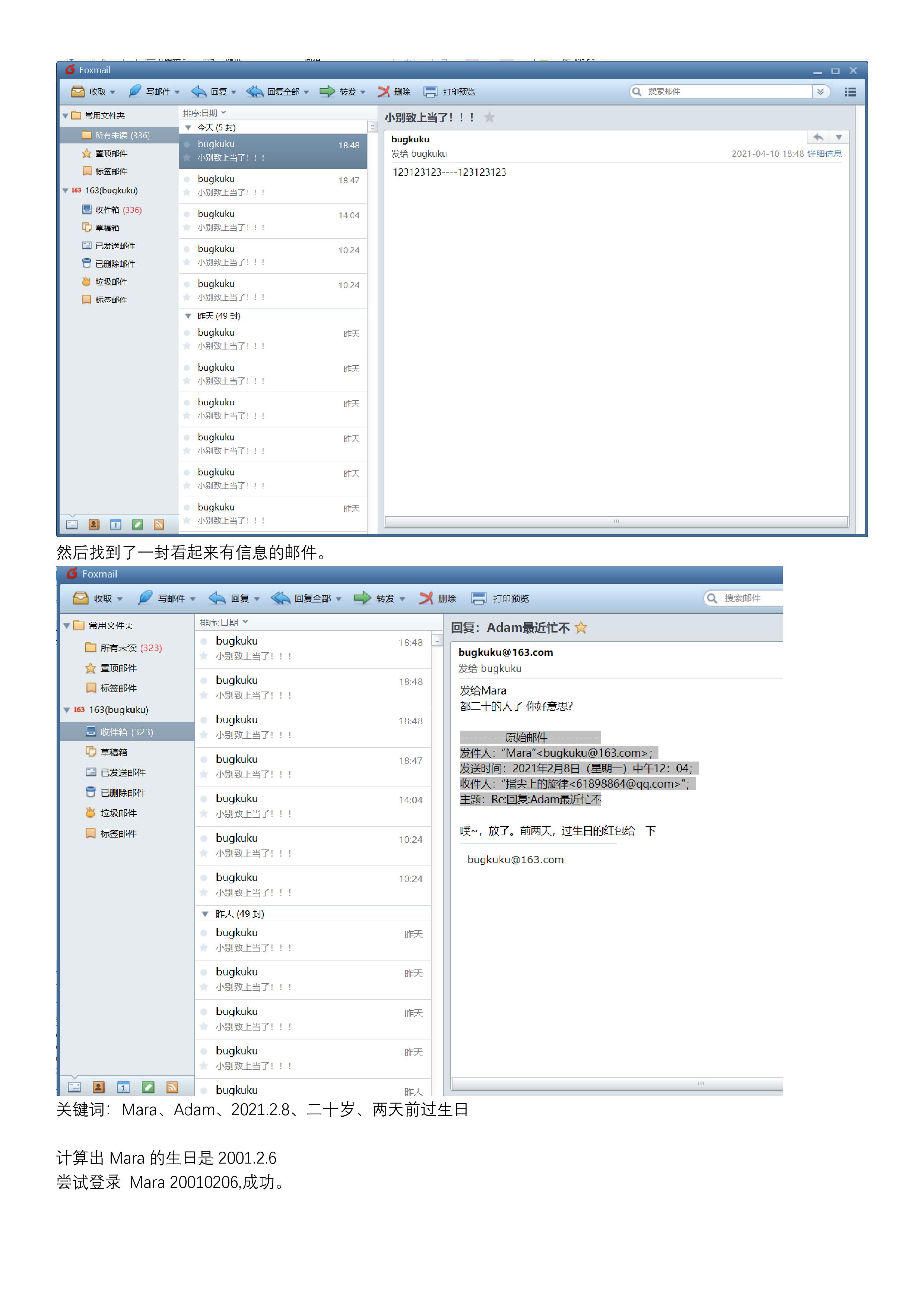Viewport: 924px width, 1307px height.
Task: Click 打印预览 in upper Foxmail toolbar
Action: pos(450,92)
